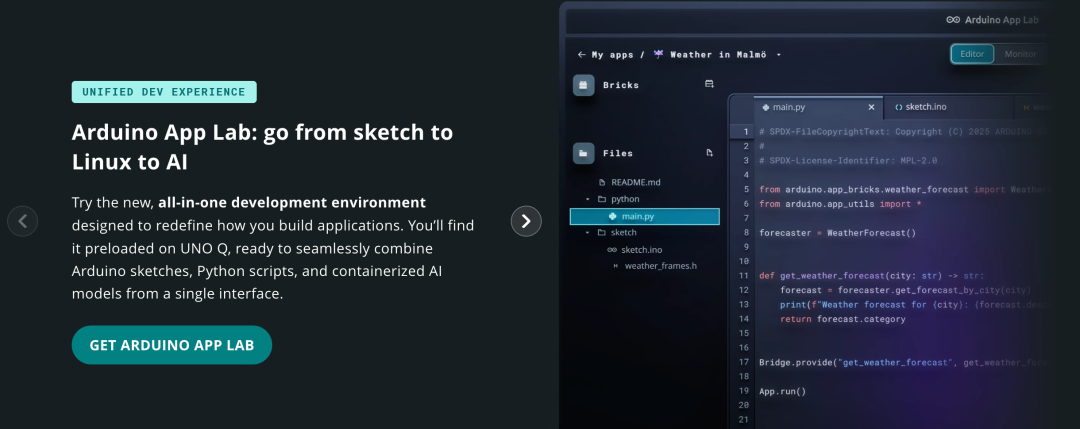1080x429 pixels.
Task: Click the 'return forecast.category' code line
Action: 843,320
